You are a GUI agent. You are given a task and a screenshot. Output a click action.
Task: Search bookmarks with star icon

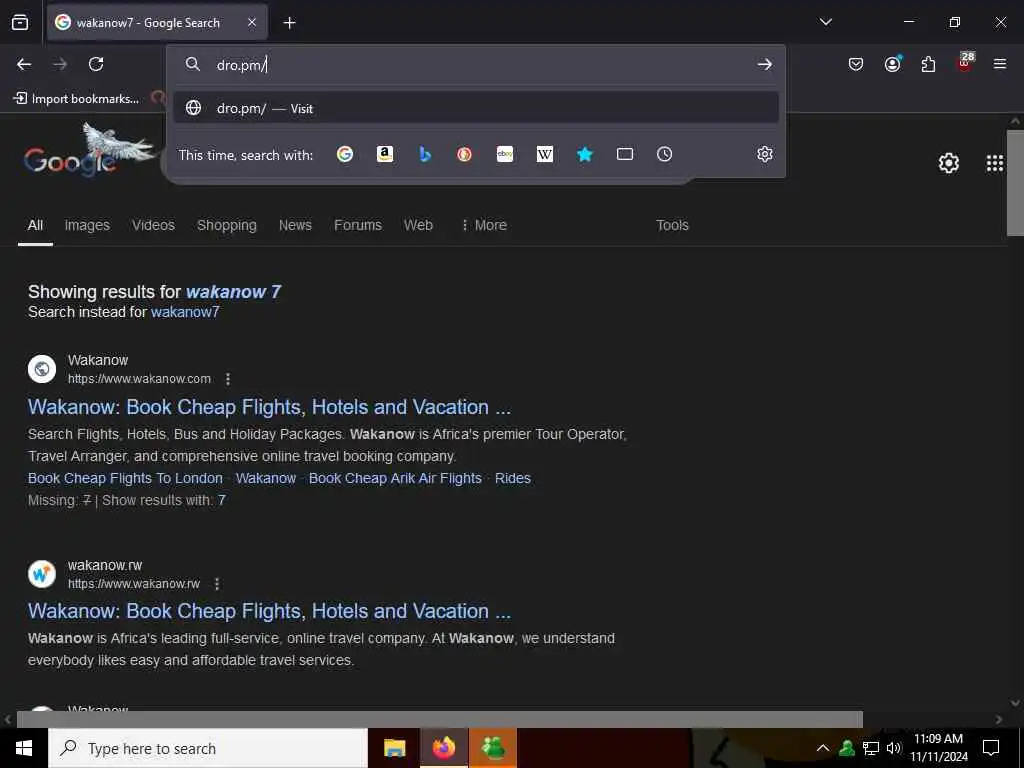click(584, 154)
